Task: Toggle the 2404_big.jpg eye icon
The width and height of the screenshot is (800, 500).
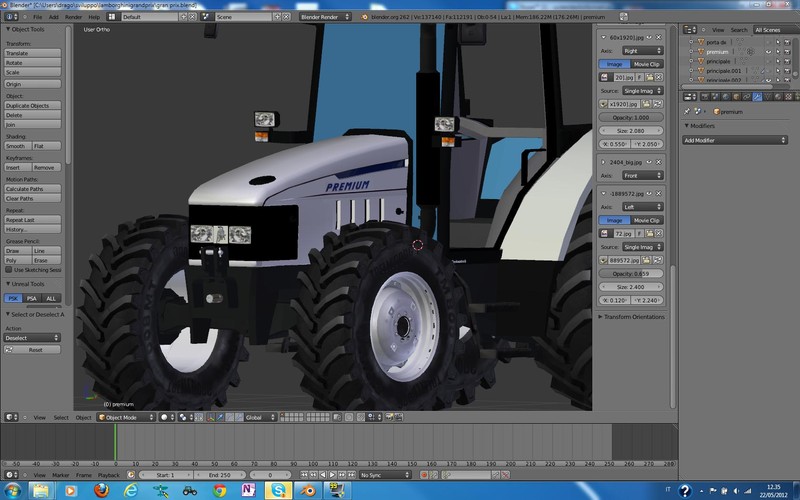Action: pyautogui.click(x=649, y=162)
